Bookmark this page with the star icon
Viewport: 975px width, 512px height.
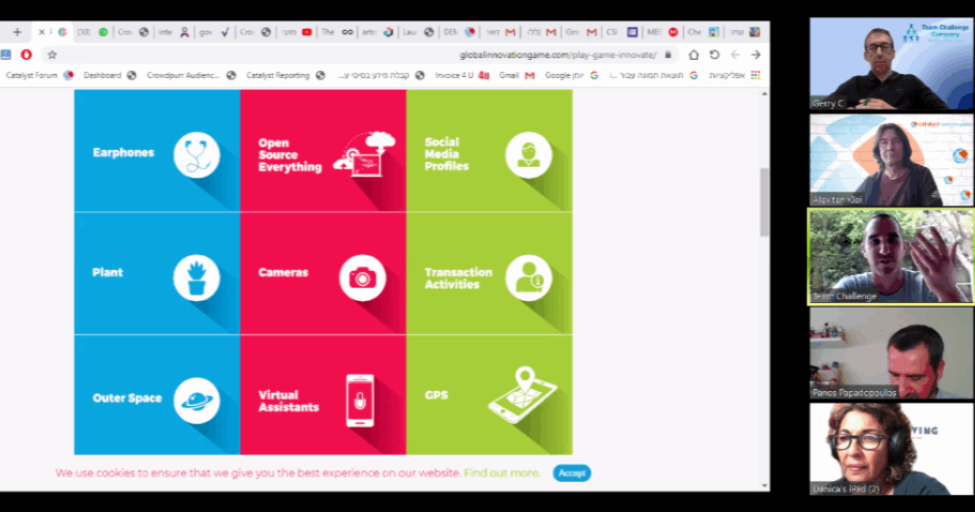tap(52, 55)
